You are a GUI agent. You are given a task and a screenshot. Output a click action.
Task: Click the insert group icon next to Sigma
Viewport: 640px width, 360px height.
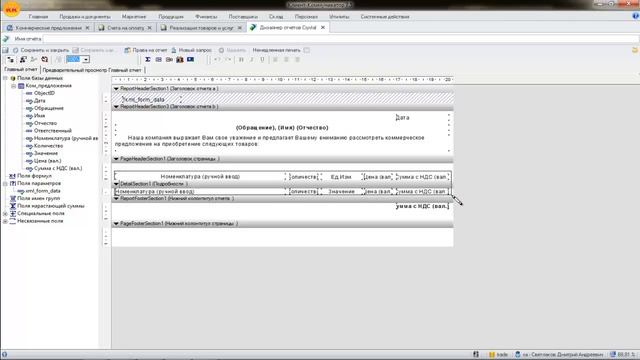158,60
